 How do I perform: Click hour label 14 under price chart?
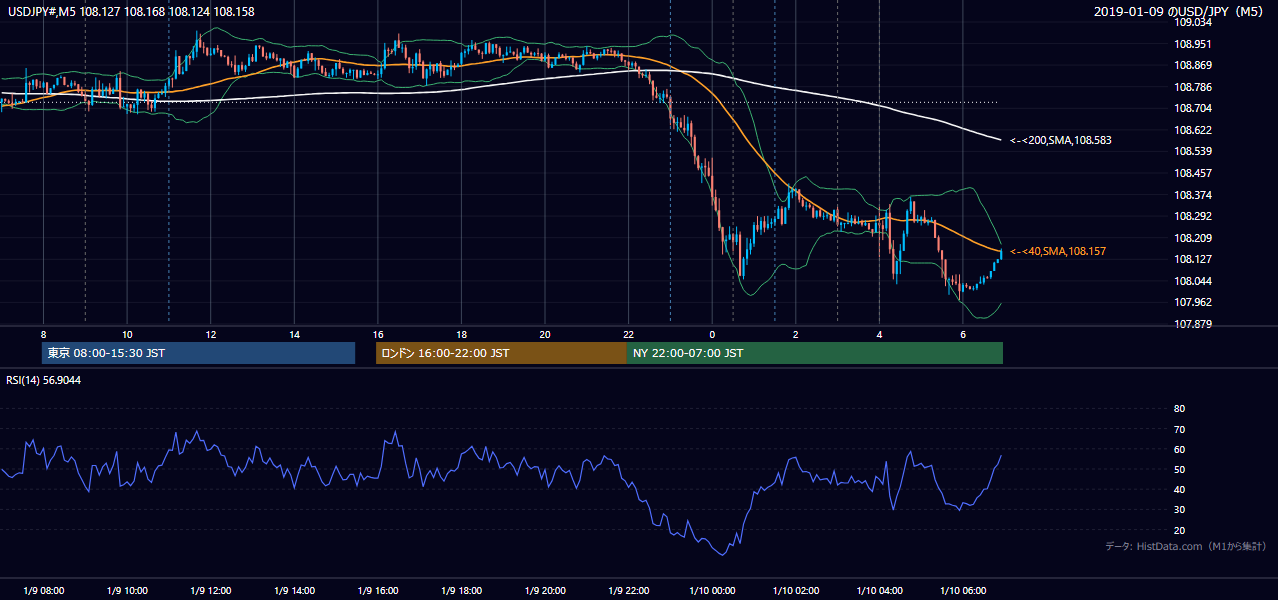point(294,334)
